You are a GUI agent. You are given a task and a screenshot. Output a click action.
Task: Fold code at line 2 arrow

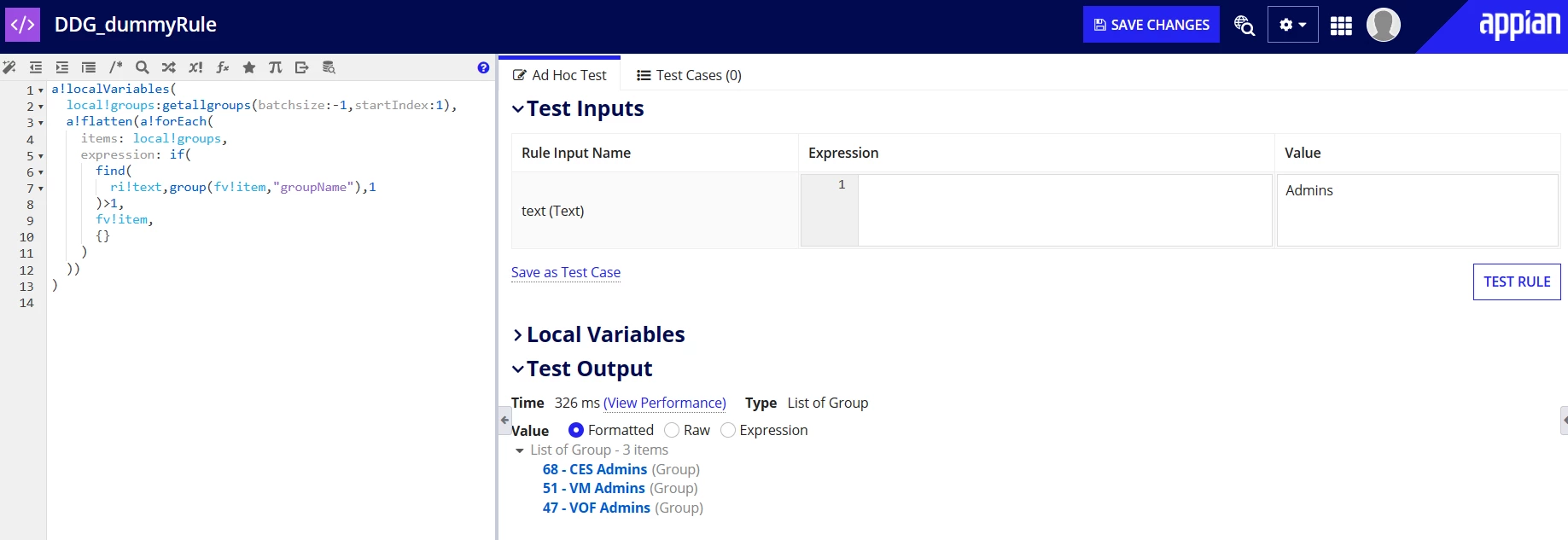(x=40, y=107)
